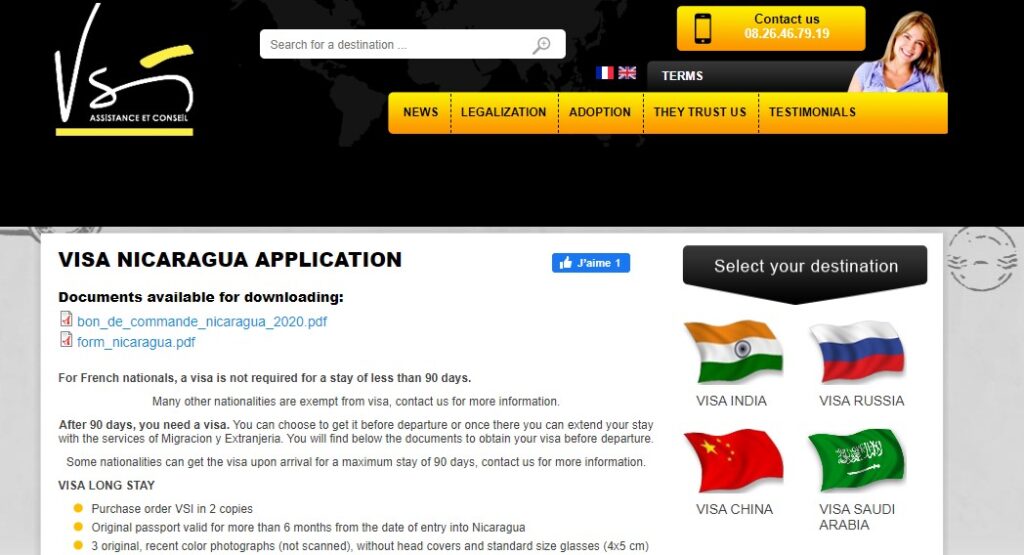Click the VSI Assistance et Conseil logo
This screenshot has height=555, width=1024.
click(124, 70)
